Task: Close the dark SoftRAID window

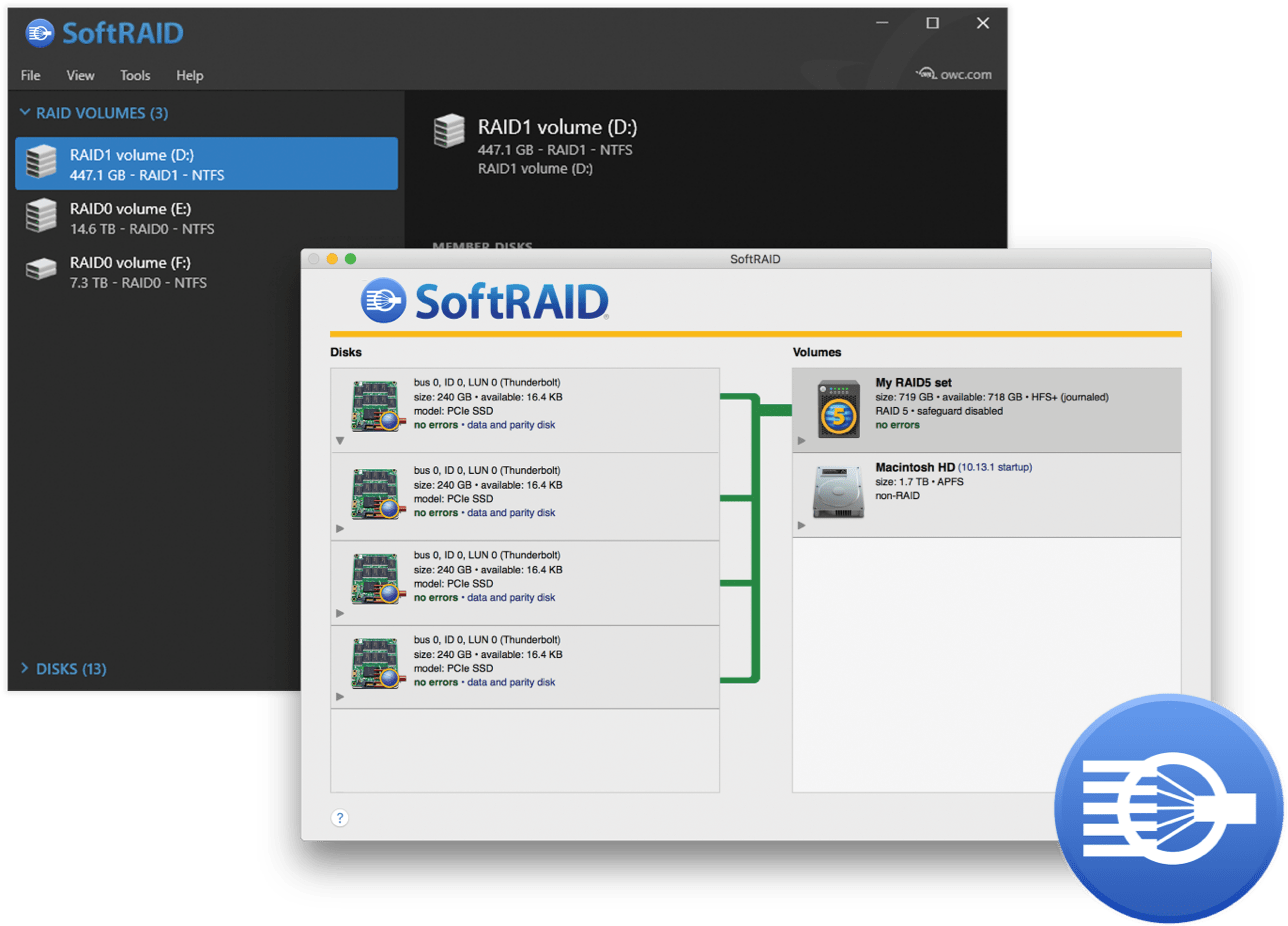Action: pyautogui.click(x=983, y=23)
